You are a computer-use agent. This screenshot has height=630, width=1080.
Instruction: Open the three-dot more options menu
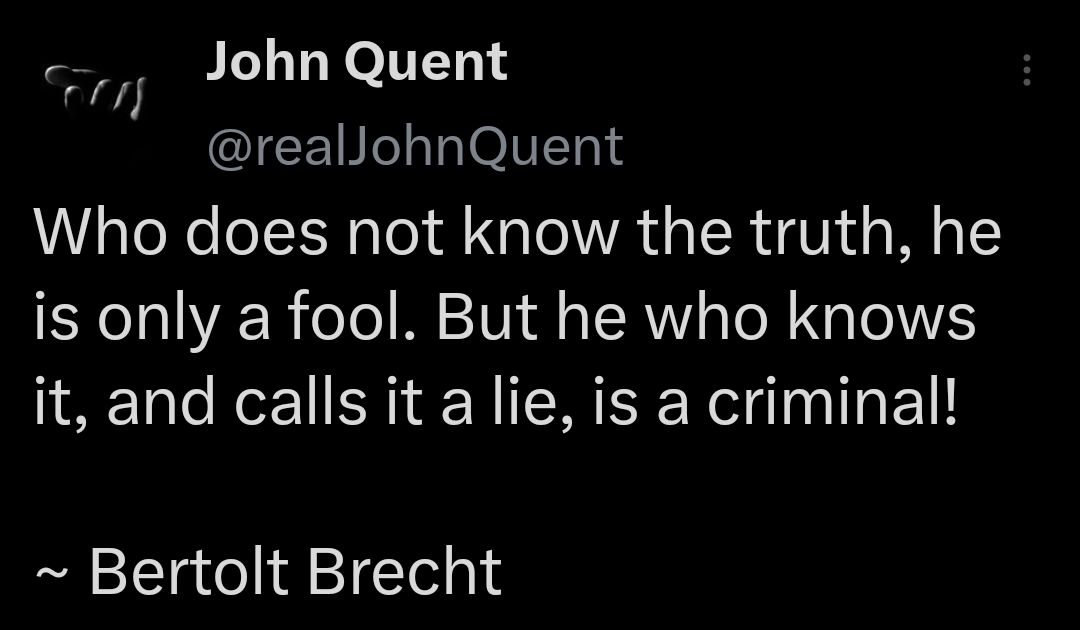(x=1026, y=70)
